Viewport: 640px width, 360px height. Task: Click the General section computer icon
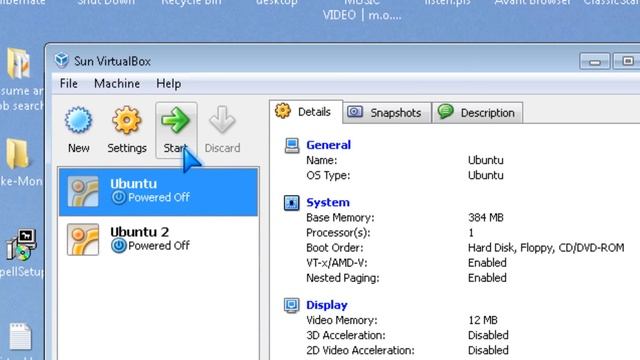(x=291, y=145)
